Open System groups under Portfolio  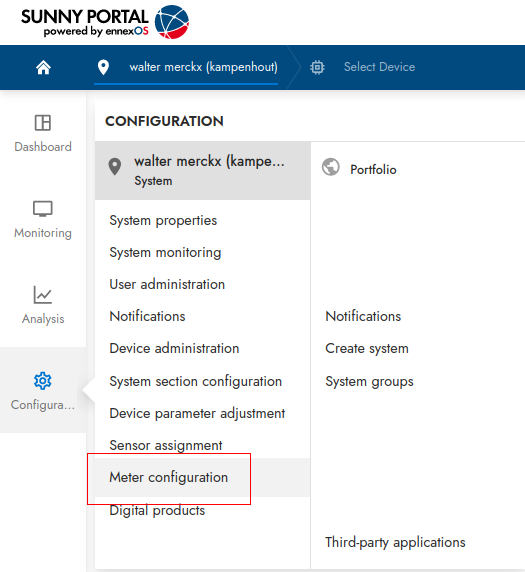369,382
